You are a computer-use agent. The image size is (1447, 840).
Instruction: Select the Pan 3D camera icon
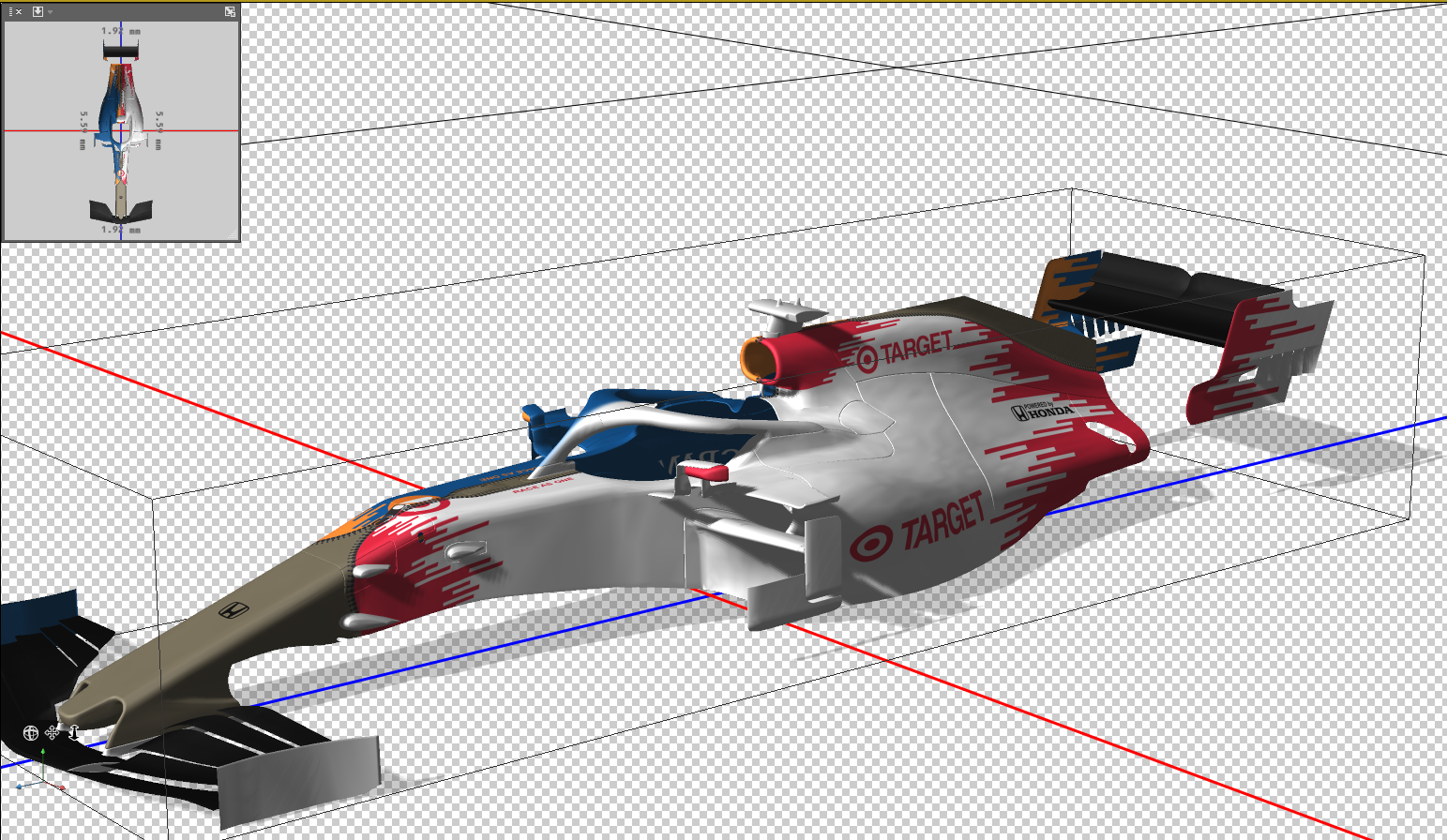click(52, 733)
